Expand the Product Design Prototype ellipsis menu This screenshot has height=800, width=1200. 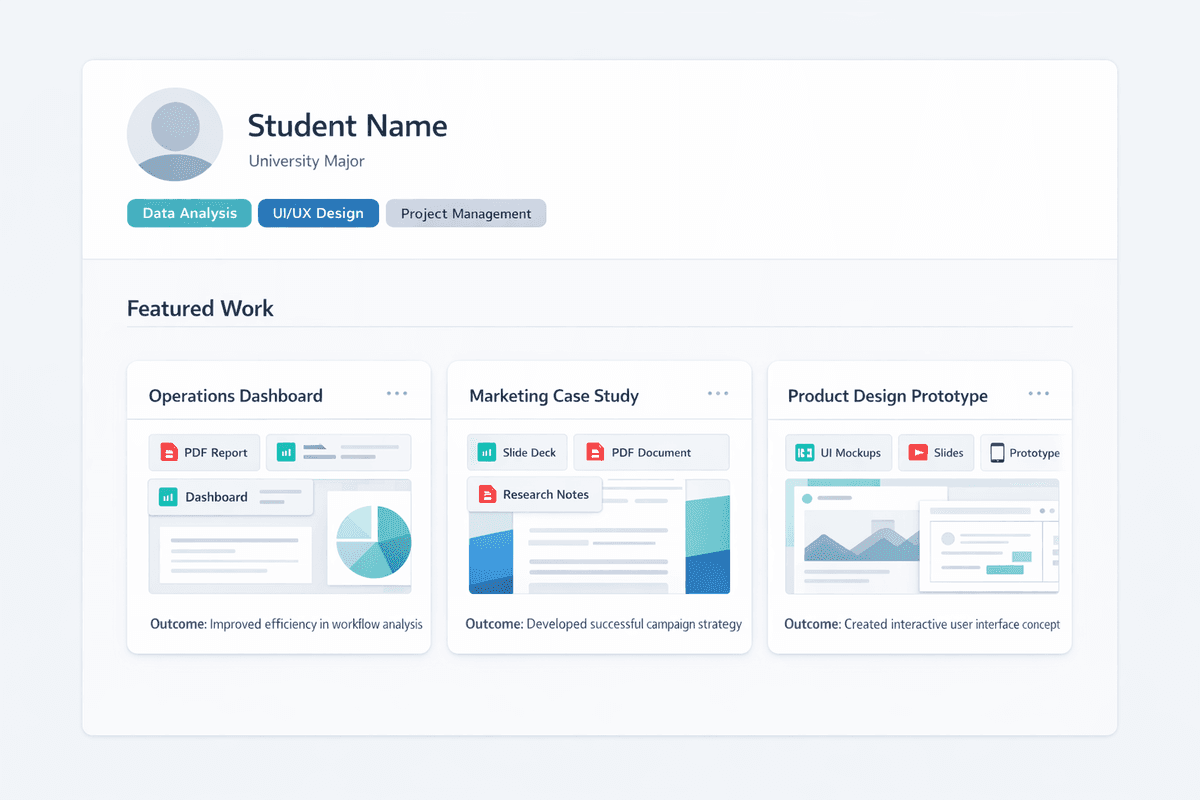tap(1038, 393)
